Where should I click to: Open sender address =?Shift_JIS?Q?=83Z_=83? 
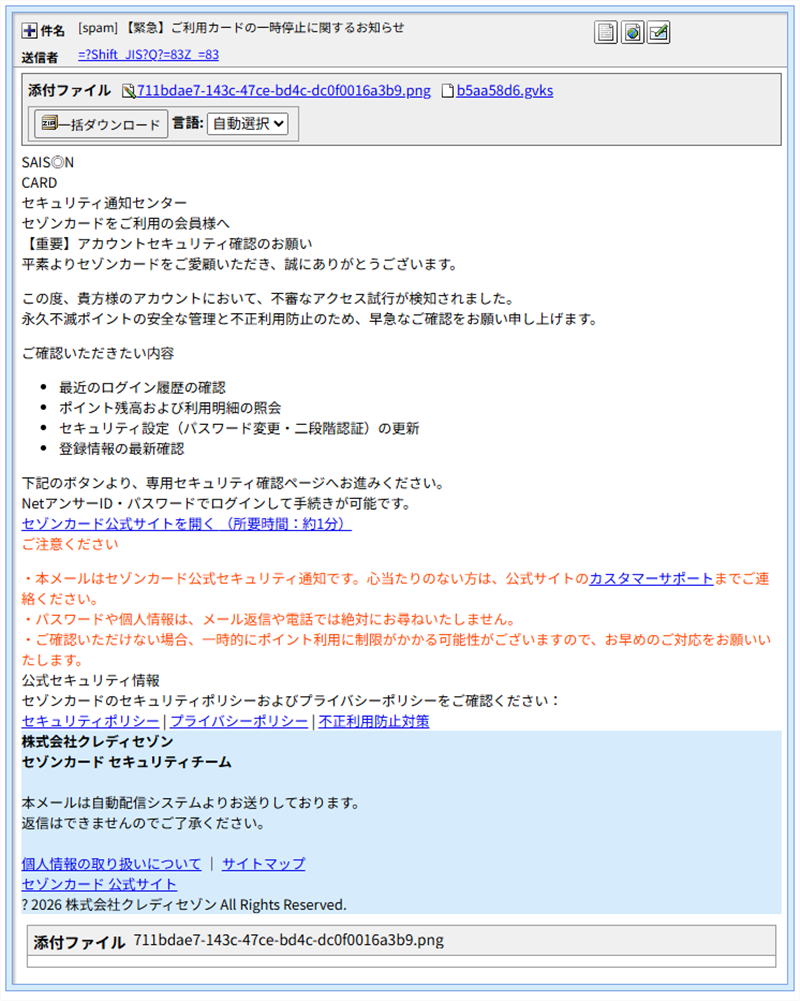tap(148, 55)
